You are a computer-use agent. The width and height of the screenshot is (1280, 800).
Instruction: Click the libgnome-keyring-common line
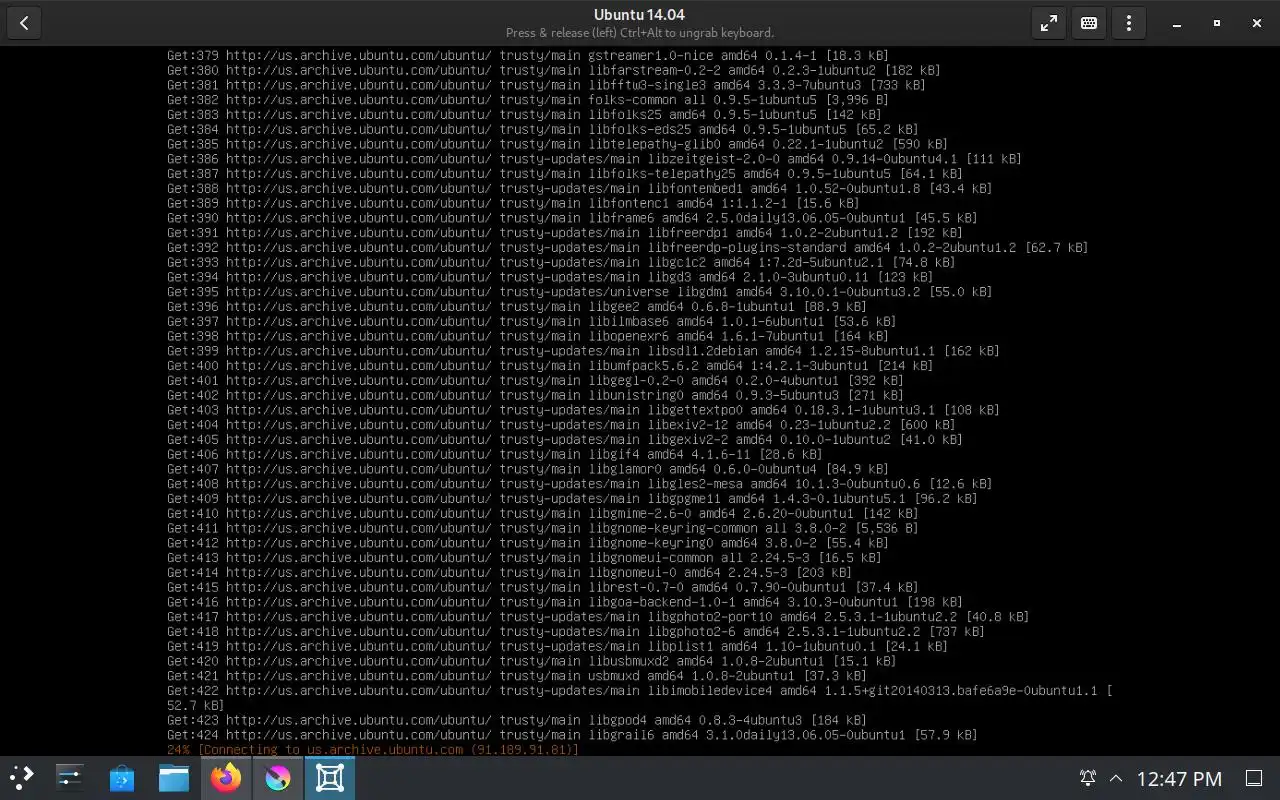(543, 528)
